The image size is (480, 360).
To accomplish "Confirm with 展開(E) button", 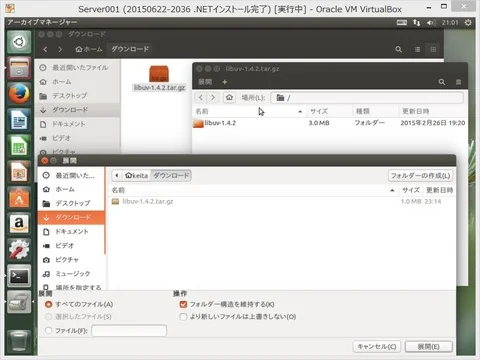I will pos(429,347).
